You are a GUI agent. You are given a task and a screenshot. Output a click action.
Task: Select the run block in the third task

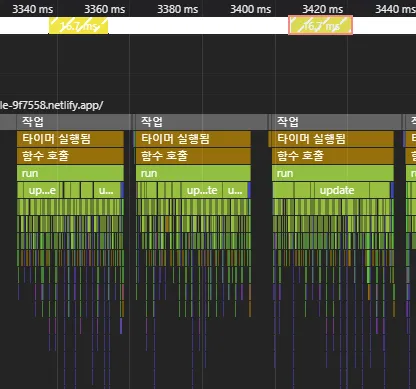[x=333, y=173]
